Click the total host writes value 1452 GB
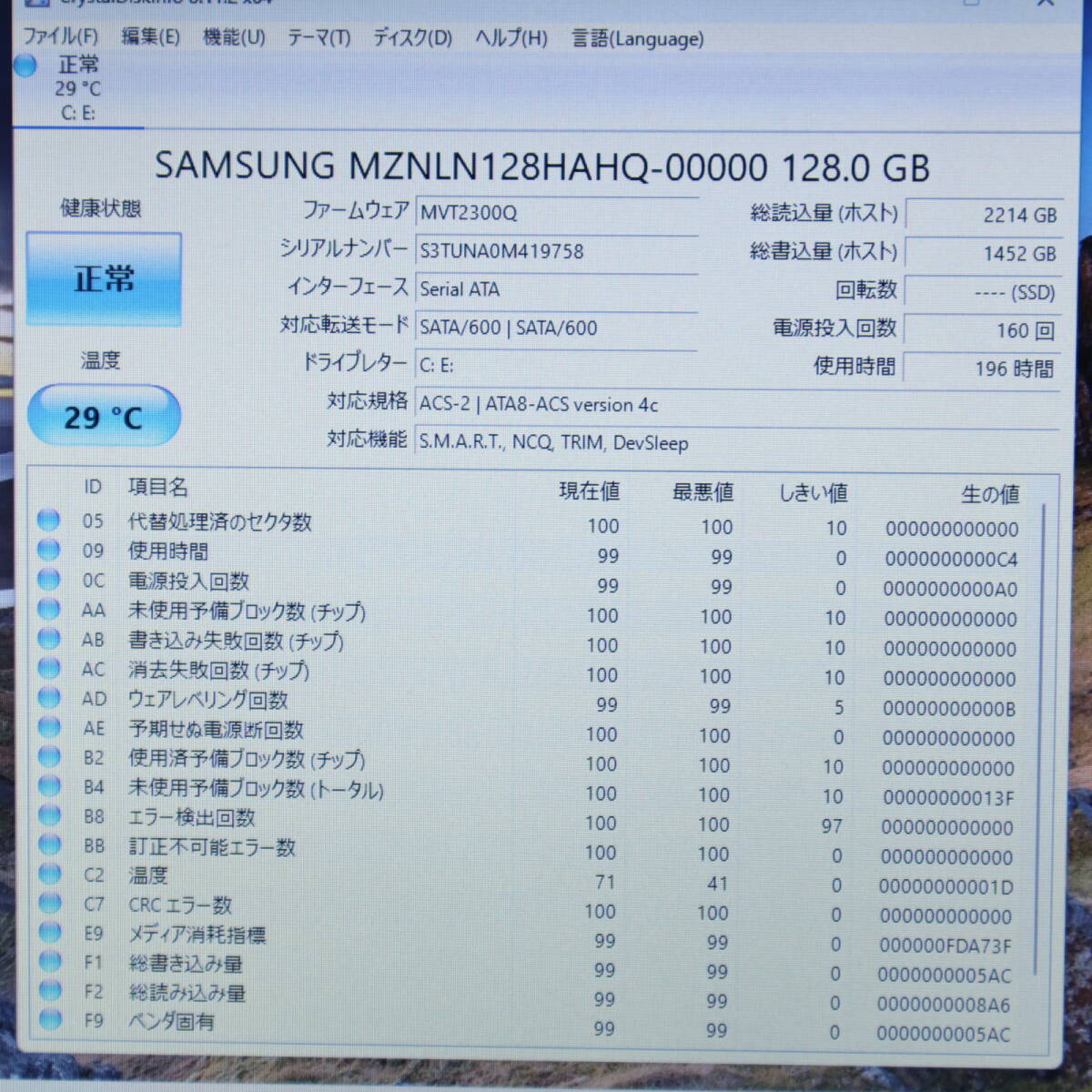1092x1092 pixels. pos(983,253)
